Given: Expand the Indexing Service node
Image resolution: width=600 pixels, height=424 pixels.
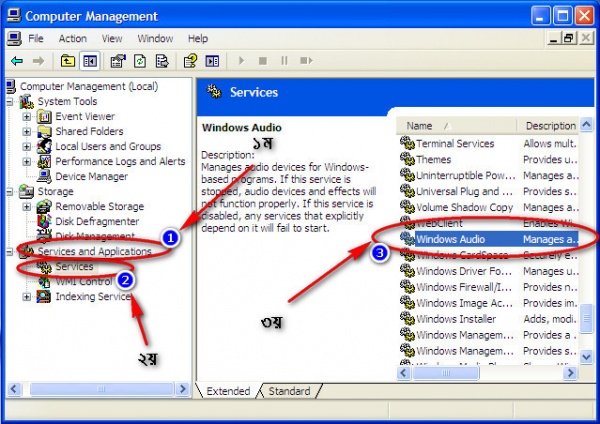Looking at the screenshot, I should click(x=26, y=297).
